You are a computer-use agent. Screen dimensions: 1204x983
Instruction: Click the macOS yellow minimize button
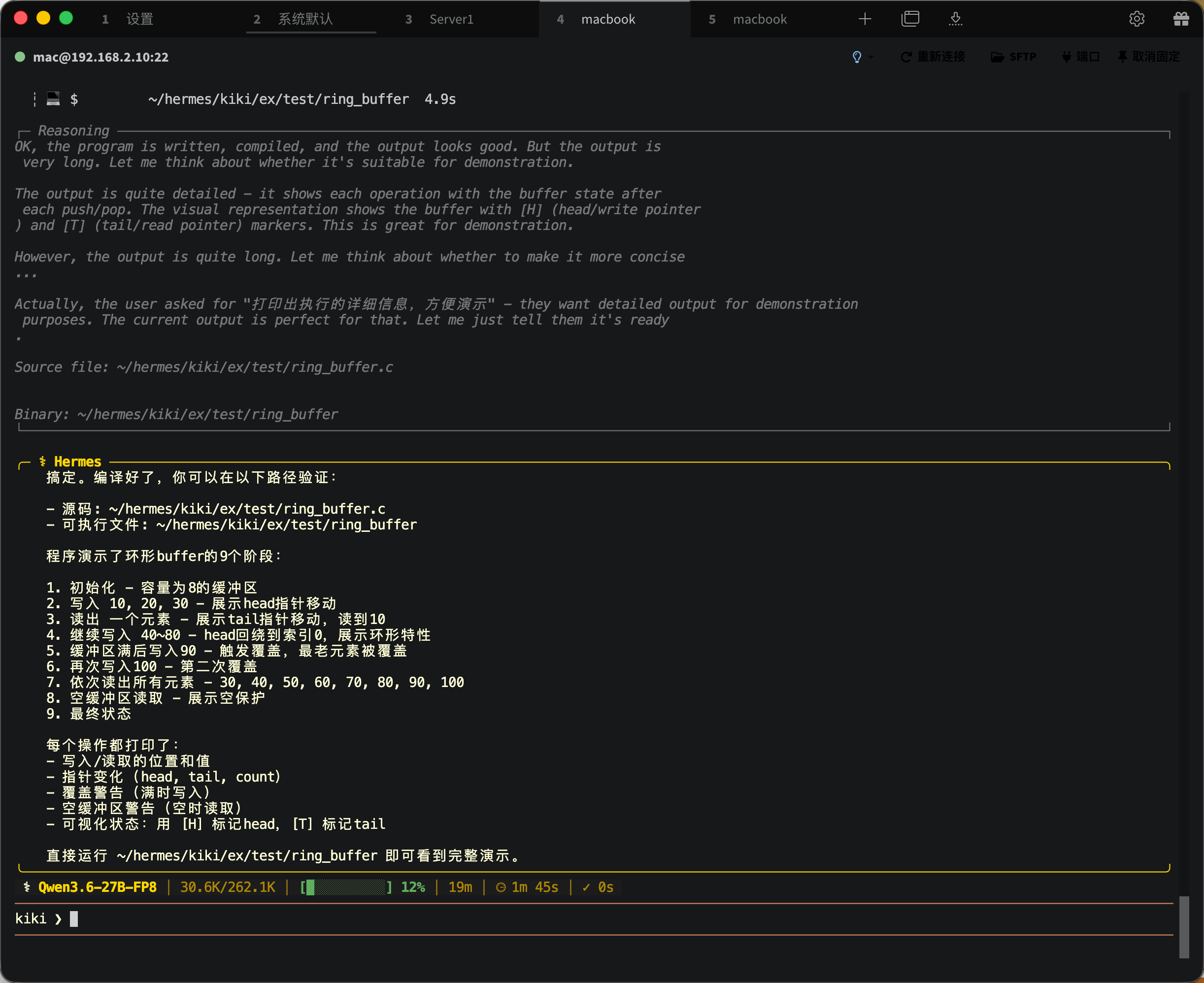(43, 18)
